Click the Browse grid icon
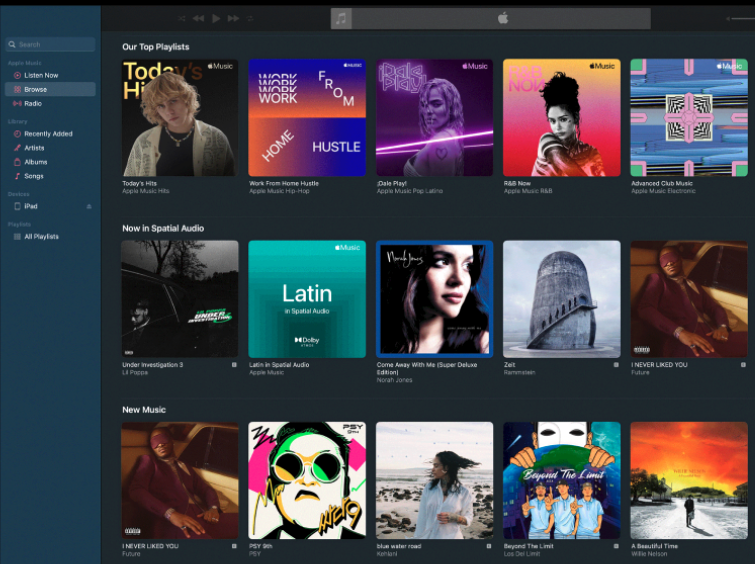The image size is (755, 564). [x=17, y=89]
